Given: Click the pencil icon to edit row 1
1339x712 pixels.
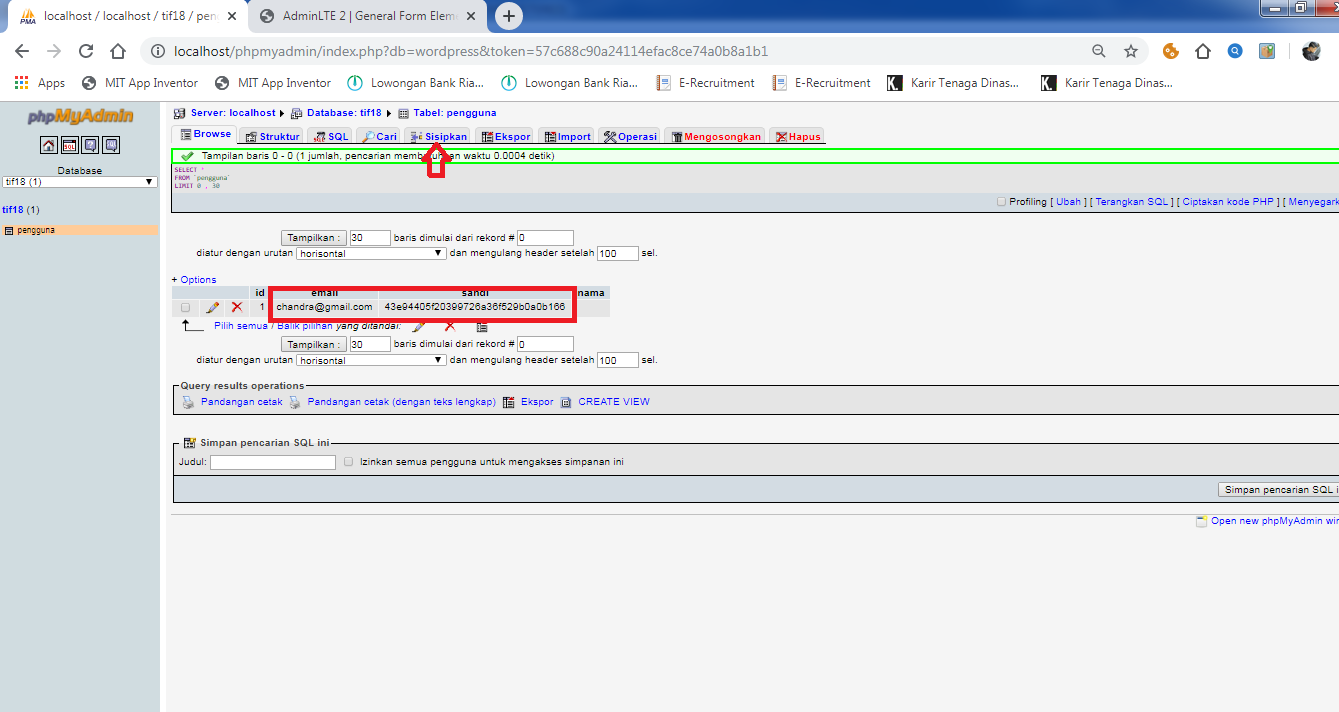Looking at the screenshot, I should click(x=213, y=307).
